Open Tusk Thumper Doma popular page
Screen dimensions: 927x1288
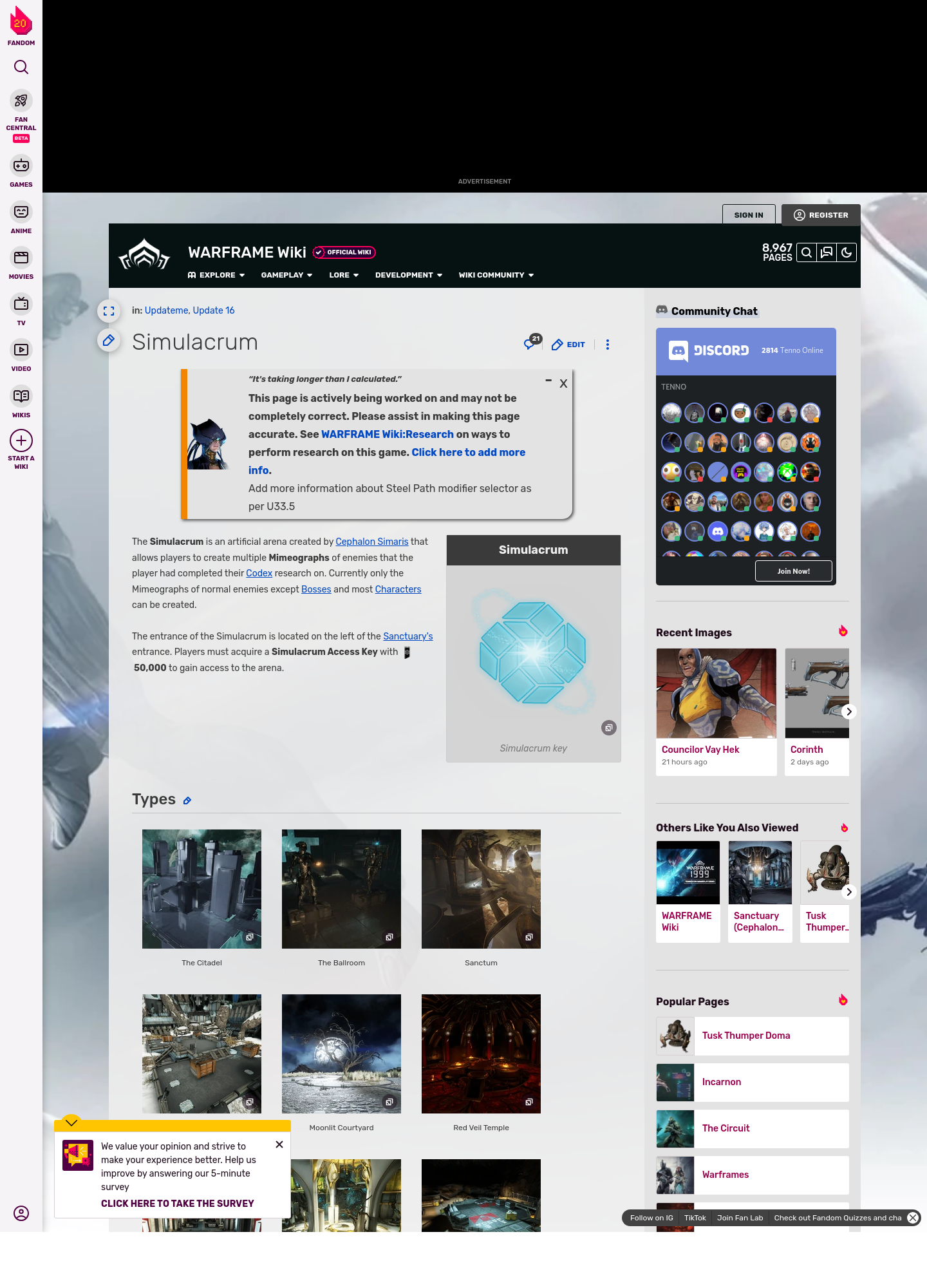(753, 1036)
